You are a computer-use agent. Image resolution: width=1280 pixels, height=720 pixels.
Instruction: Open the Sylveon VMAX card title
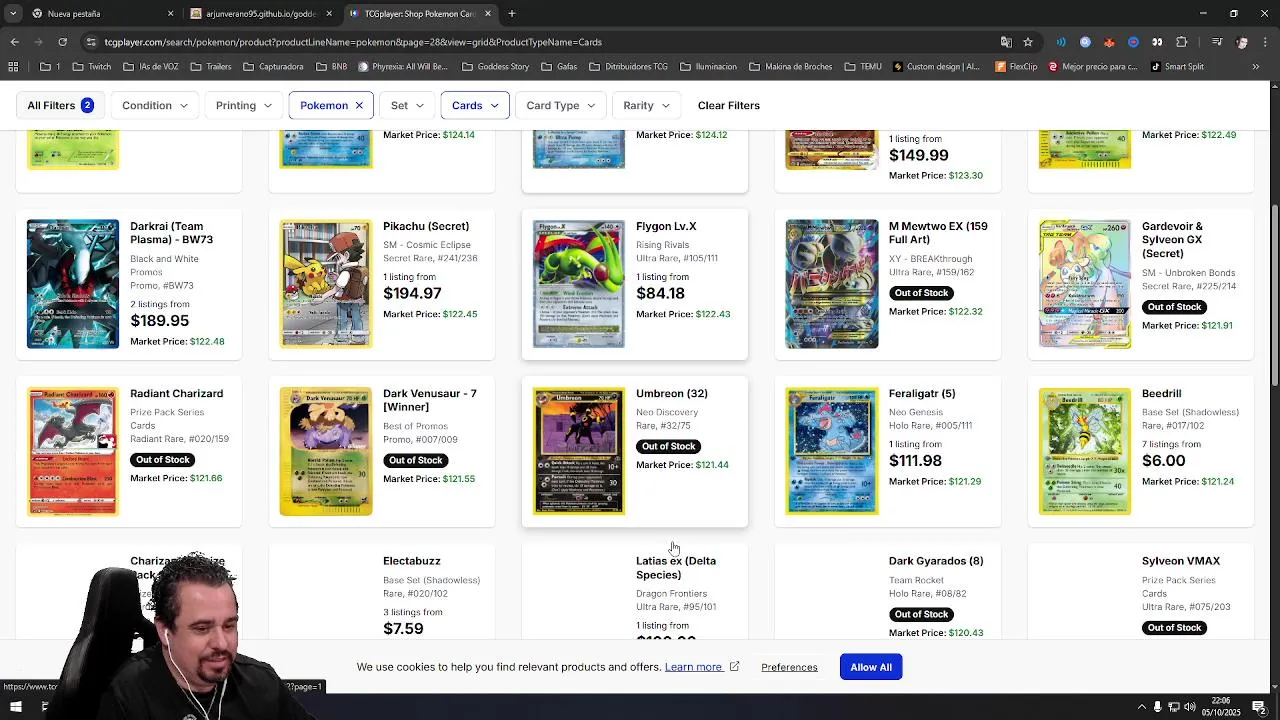click(1181, 561)
